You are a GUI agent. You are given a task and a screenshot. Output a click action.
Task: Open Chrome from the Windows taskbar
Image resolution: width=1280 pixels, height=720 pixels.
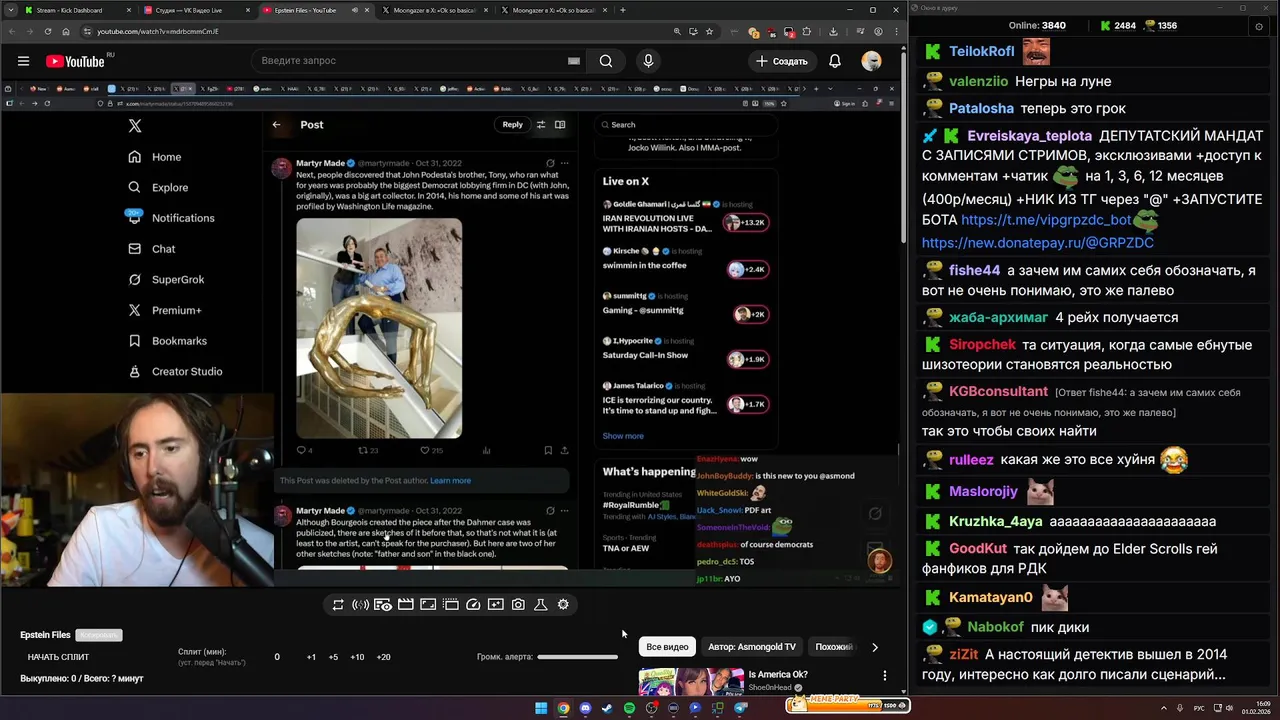tap(563, 708)
